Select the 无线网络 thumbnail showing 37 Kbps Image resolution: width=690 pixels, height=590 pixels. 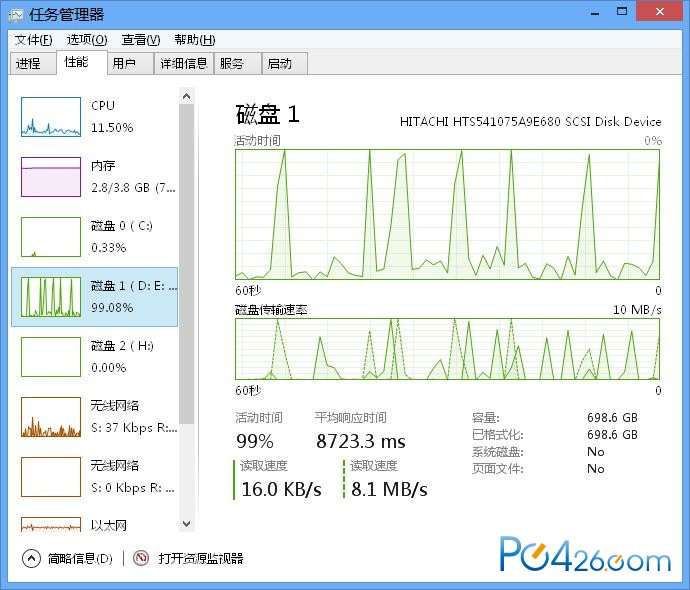(x=51, y=417)
